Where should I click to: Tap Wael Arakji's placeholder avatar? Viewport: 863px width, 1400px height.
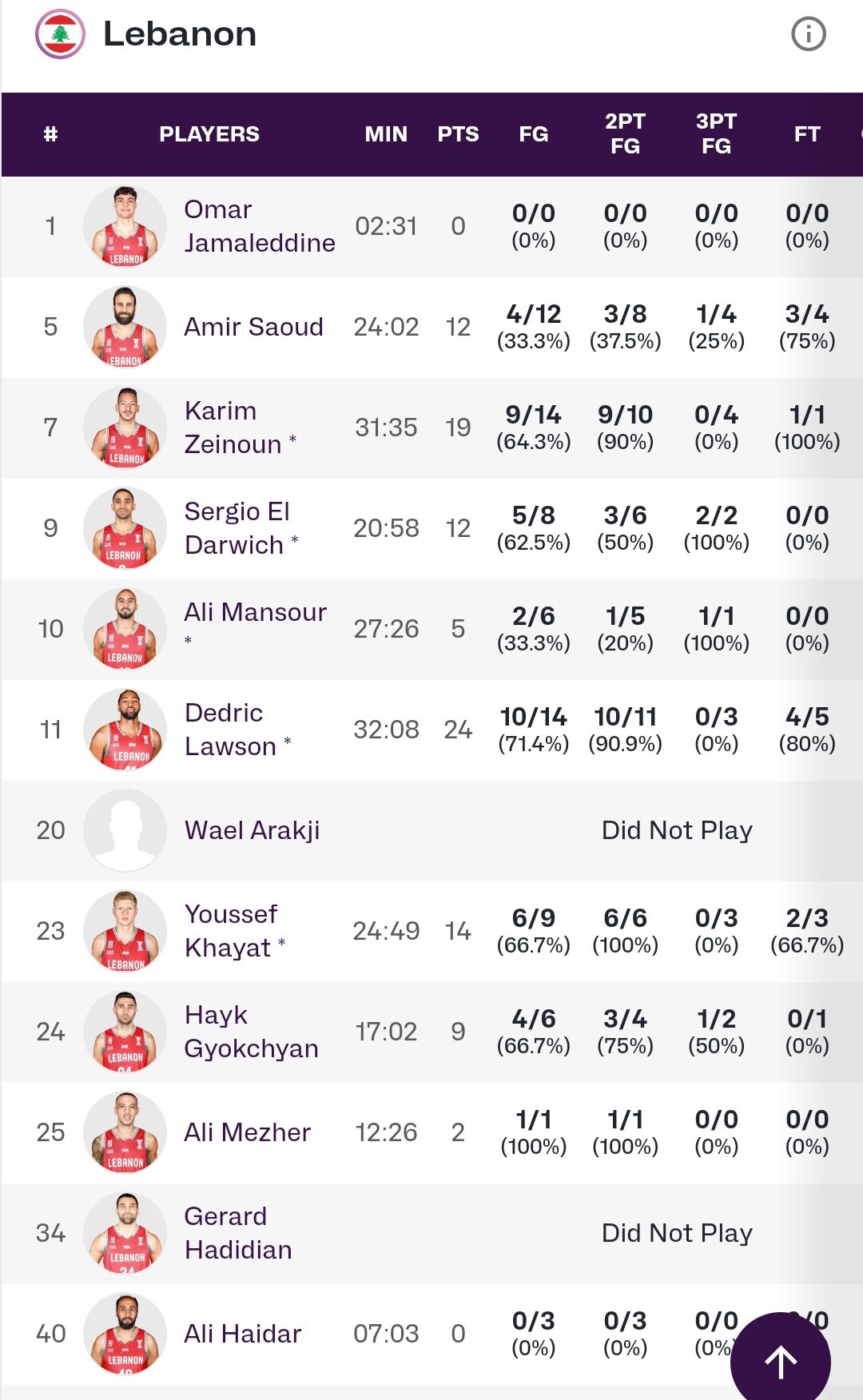pos(125,830)
